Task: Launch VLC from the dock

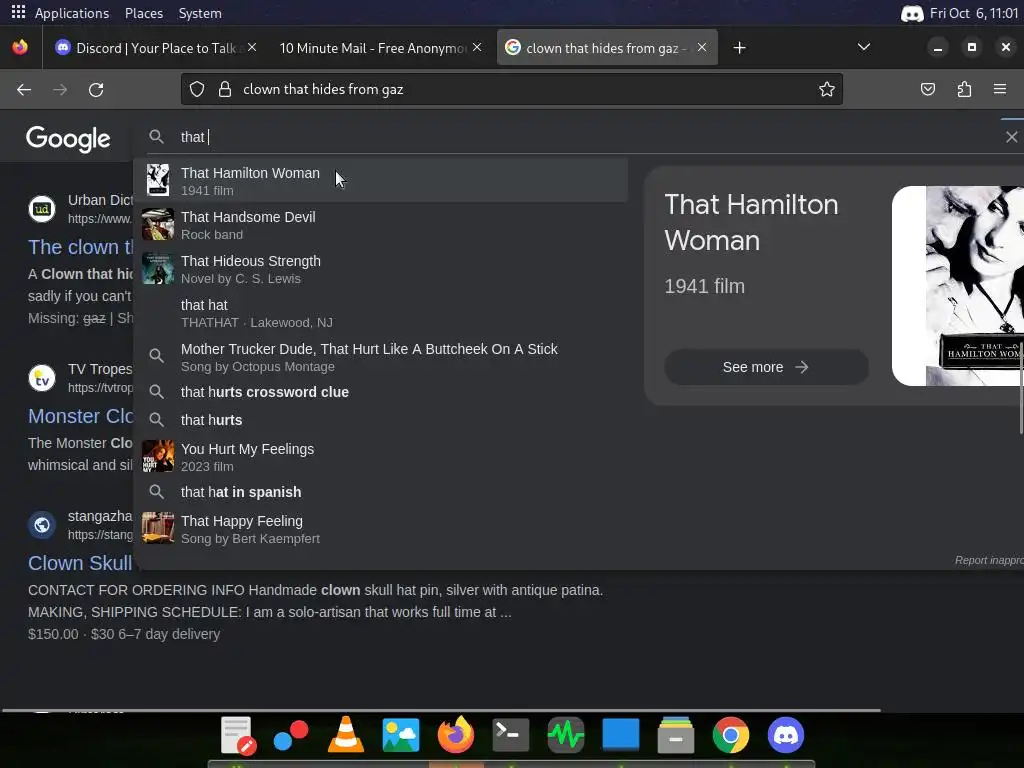Action: coord(345,735)
